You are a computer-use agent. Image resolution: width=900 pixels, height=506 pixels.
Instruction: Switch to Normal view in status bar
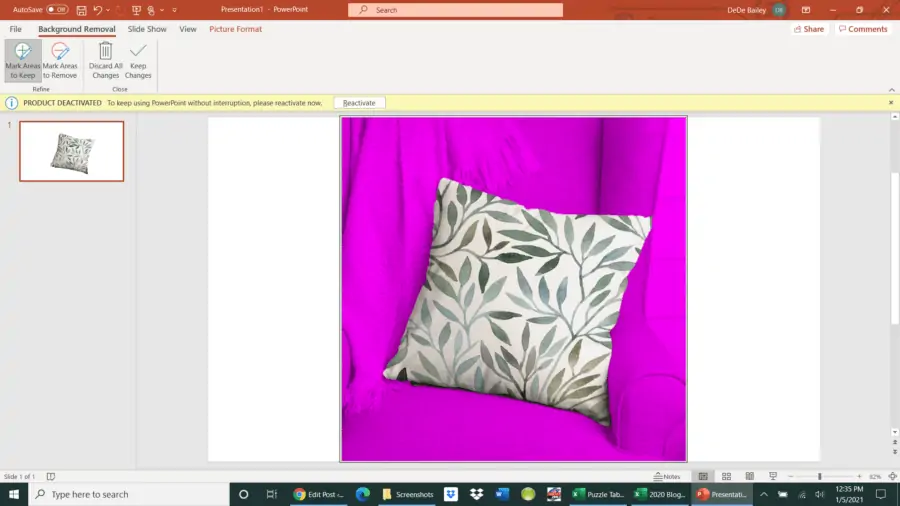click(x=703, y=476)
